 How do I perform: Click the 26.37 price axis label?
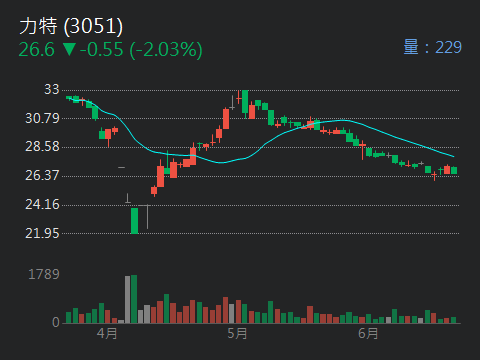[42, 176]
